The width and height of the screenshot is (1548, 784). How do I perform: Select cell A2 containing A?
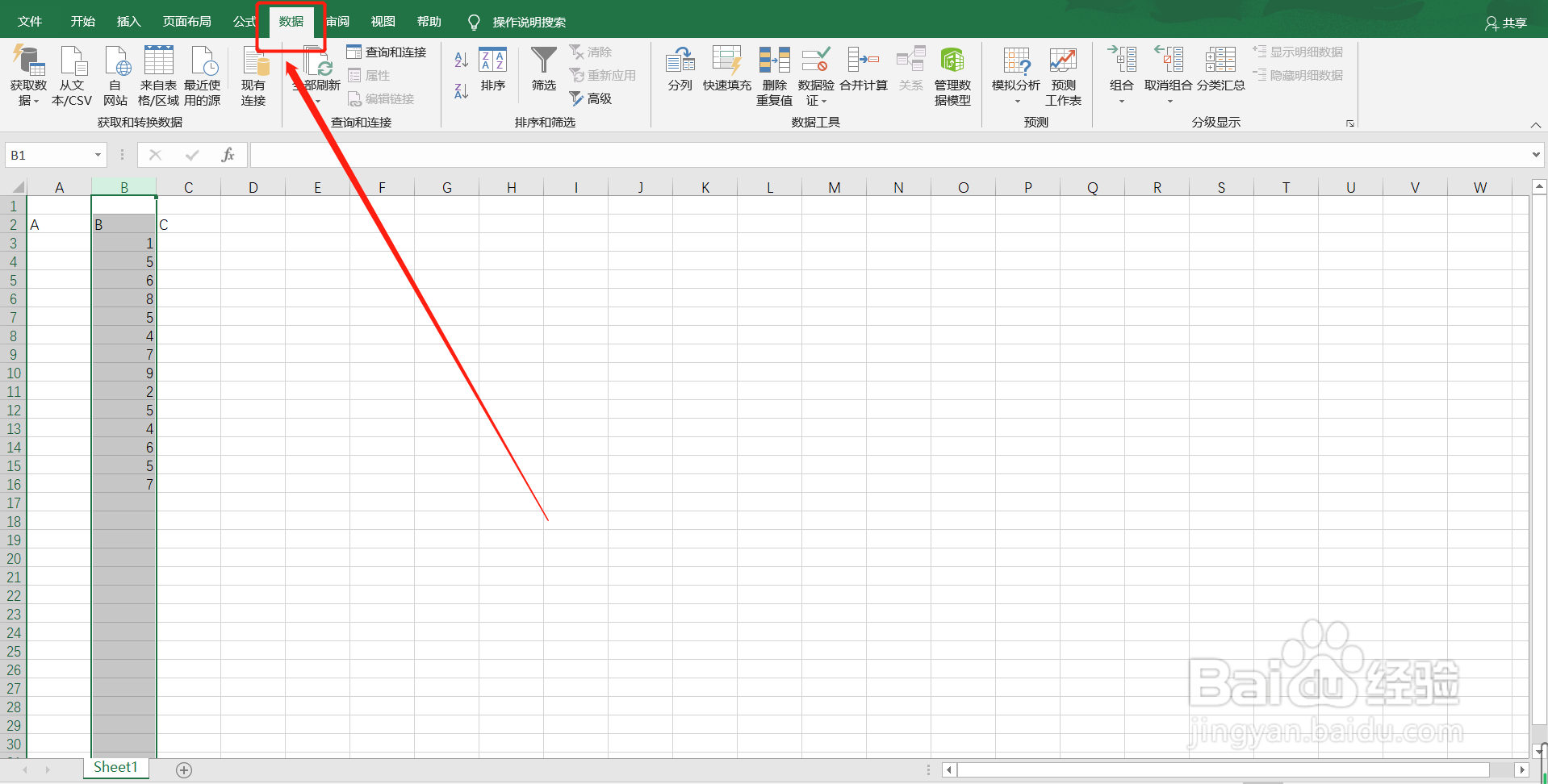(60, 225)
